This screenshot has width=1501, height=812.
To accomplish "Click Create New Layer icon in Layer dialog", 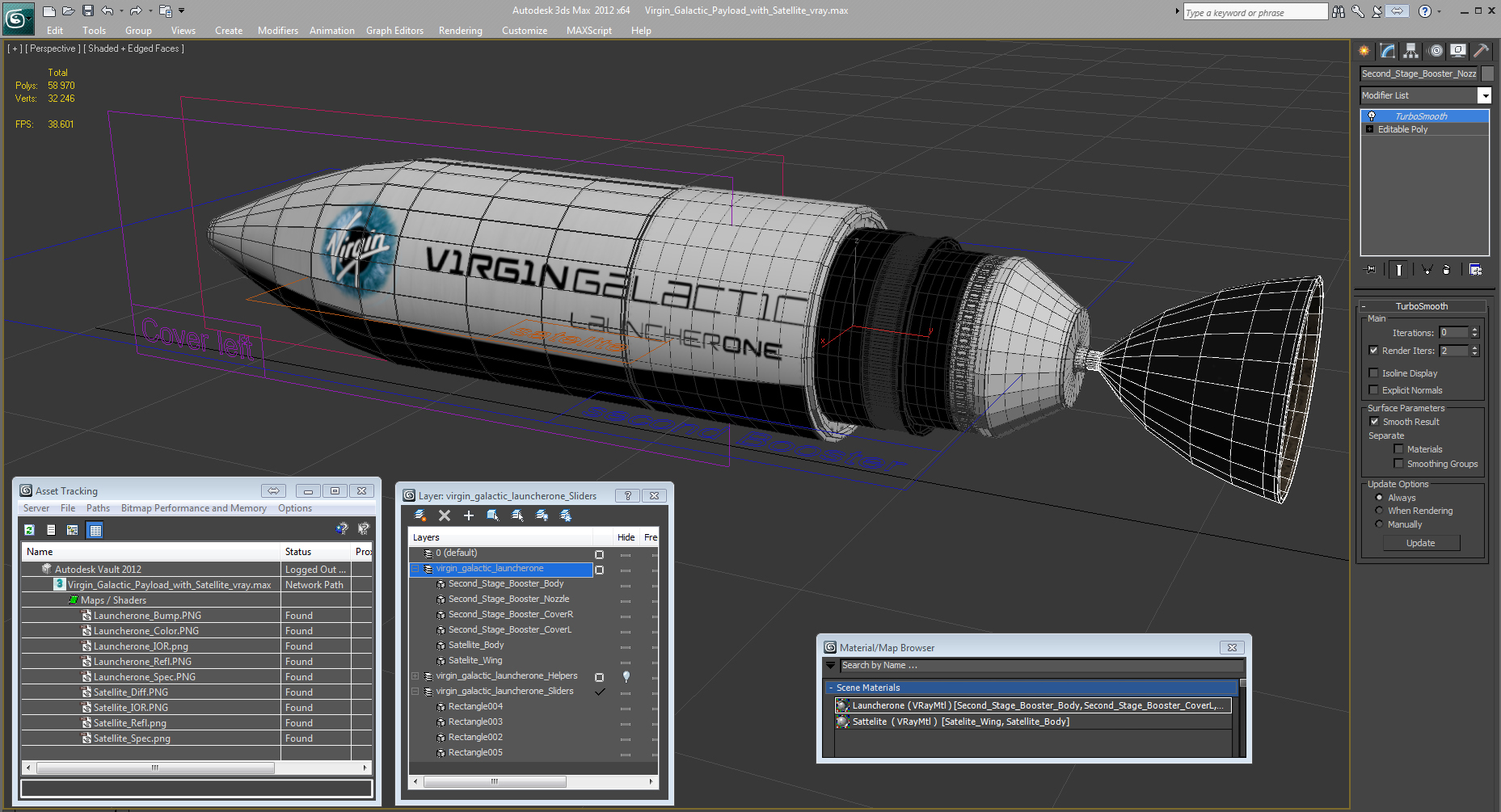I will [420, 515].
